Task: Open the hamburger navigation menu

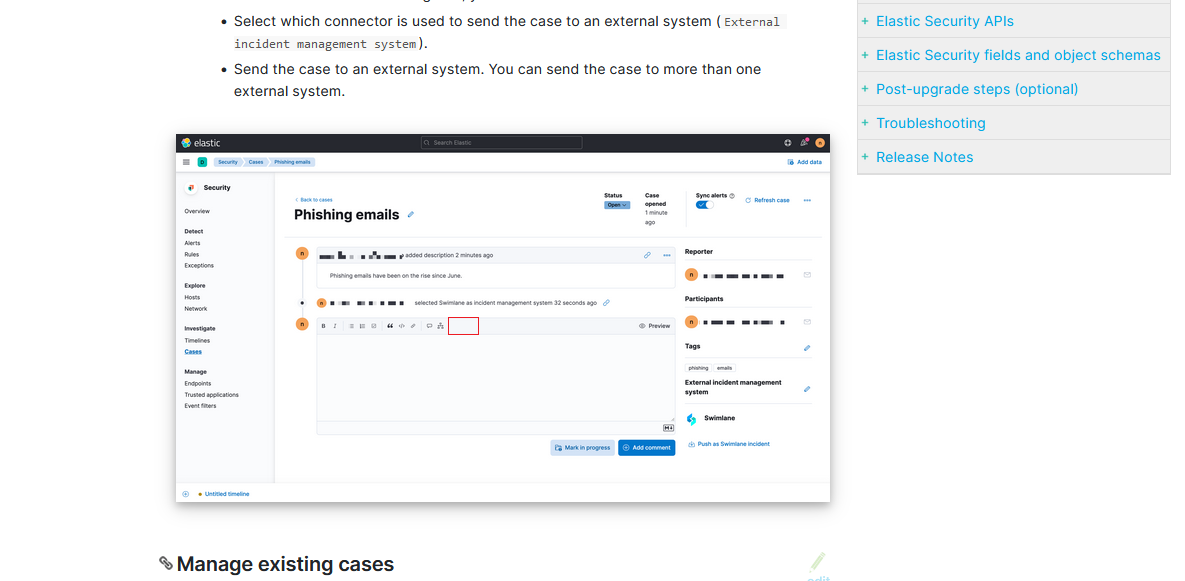Action: tap(186, 162)
